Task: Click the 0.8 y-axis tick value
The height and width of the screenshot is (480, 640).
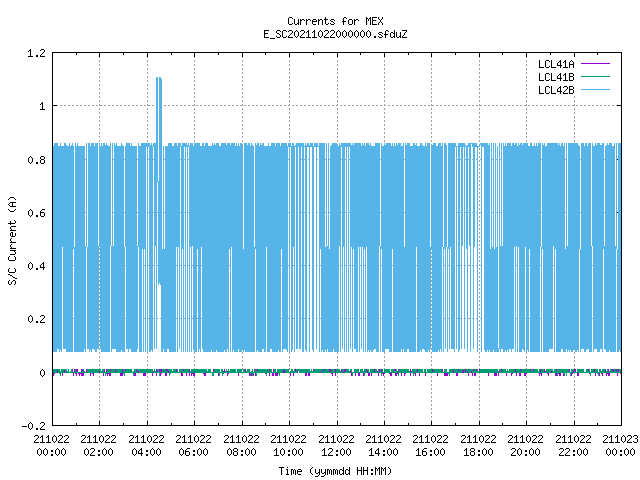Action: (36, 160)
